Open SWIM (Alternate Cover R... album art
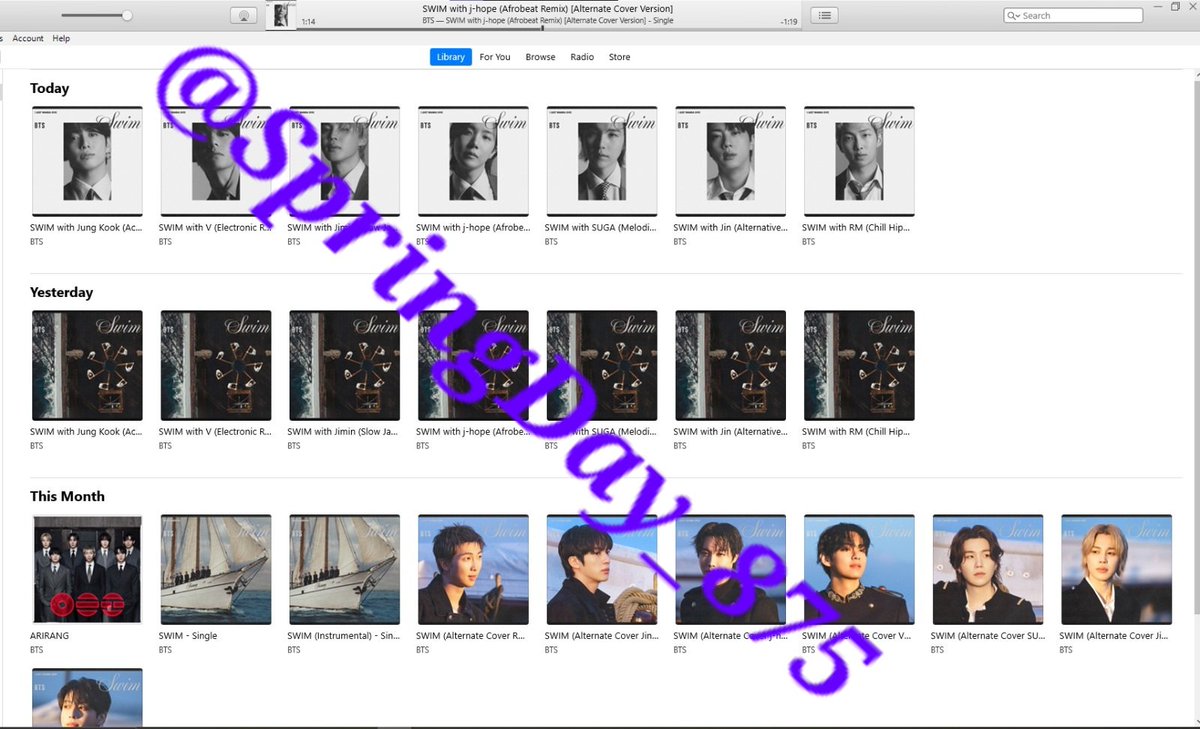 (473, 569)
